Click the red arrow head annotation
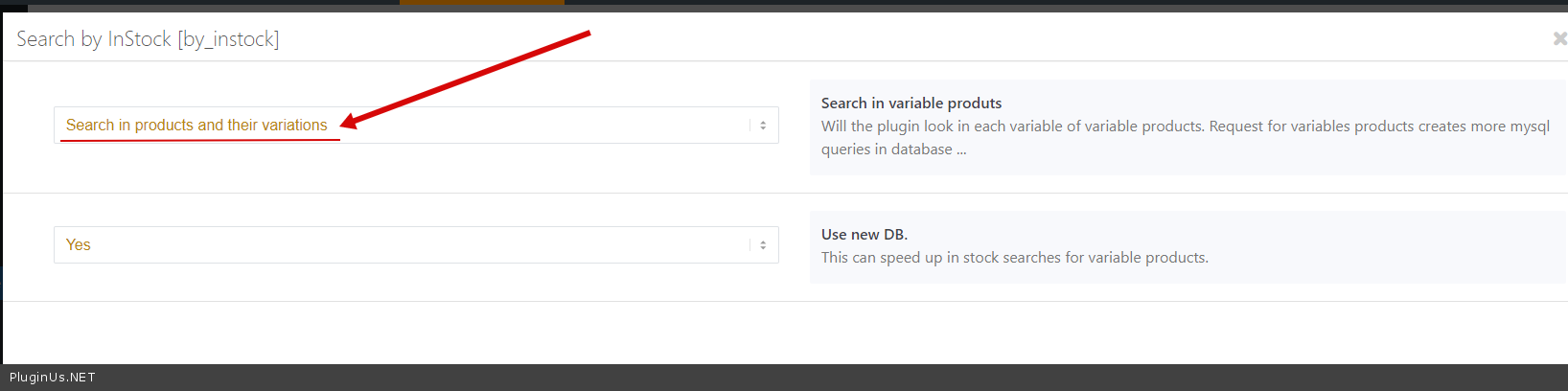This screenshot has width=1568, height=391. click(x=350, y=122)
